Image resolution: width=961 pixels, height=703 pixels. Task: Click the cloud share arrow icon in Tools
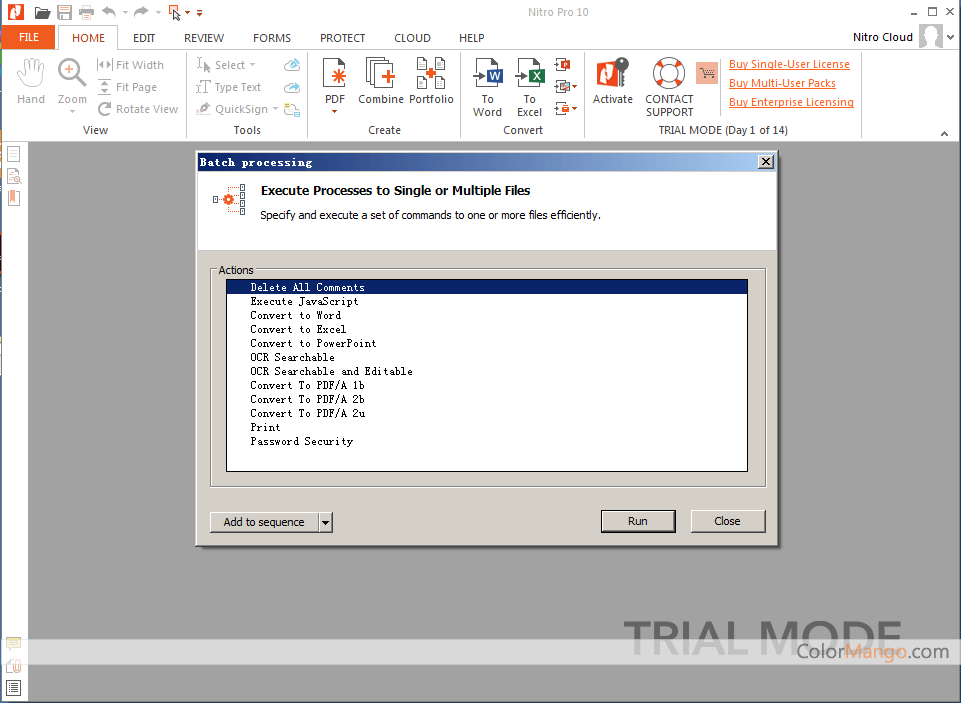click(x=292, y=87)
